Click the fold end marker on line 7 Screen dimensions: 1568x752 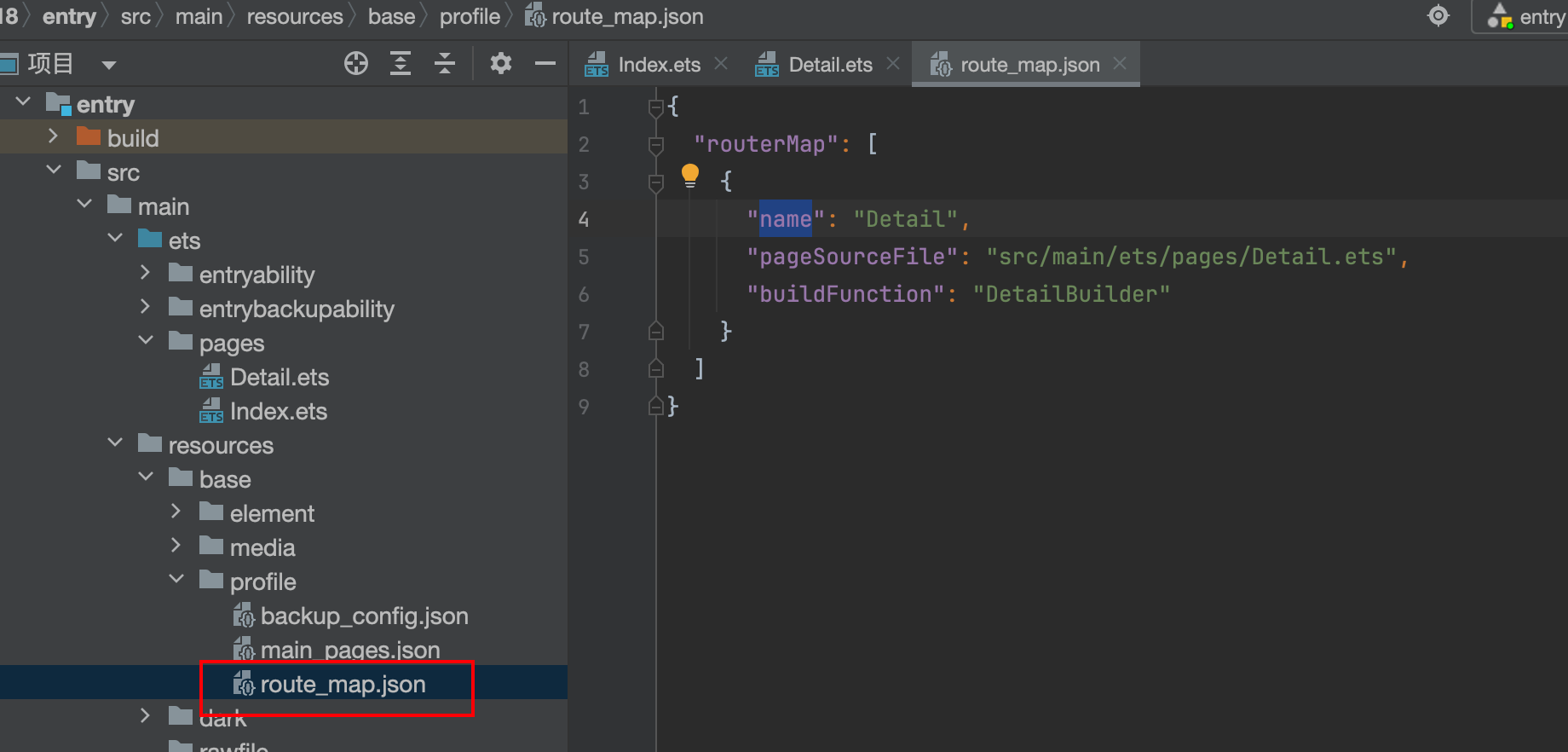click(x=656, y=331)
